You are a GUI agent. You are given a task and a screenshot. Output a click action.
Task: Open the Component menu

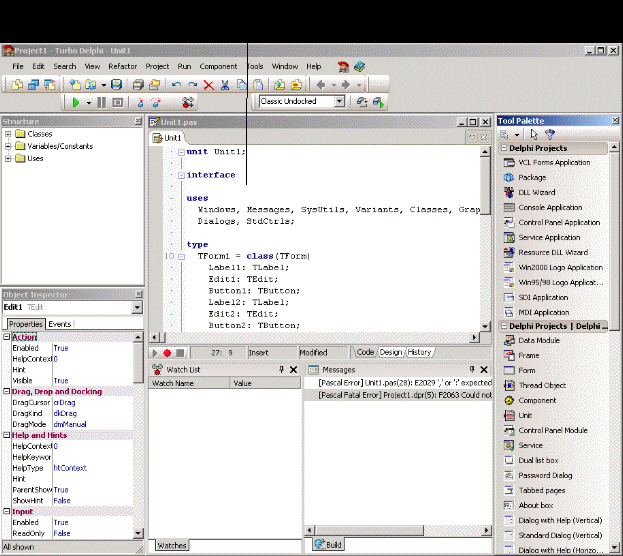pos(218,66)
